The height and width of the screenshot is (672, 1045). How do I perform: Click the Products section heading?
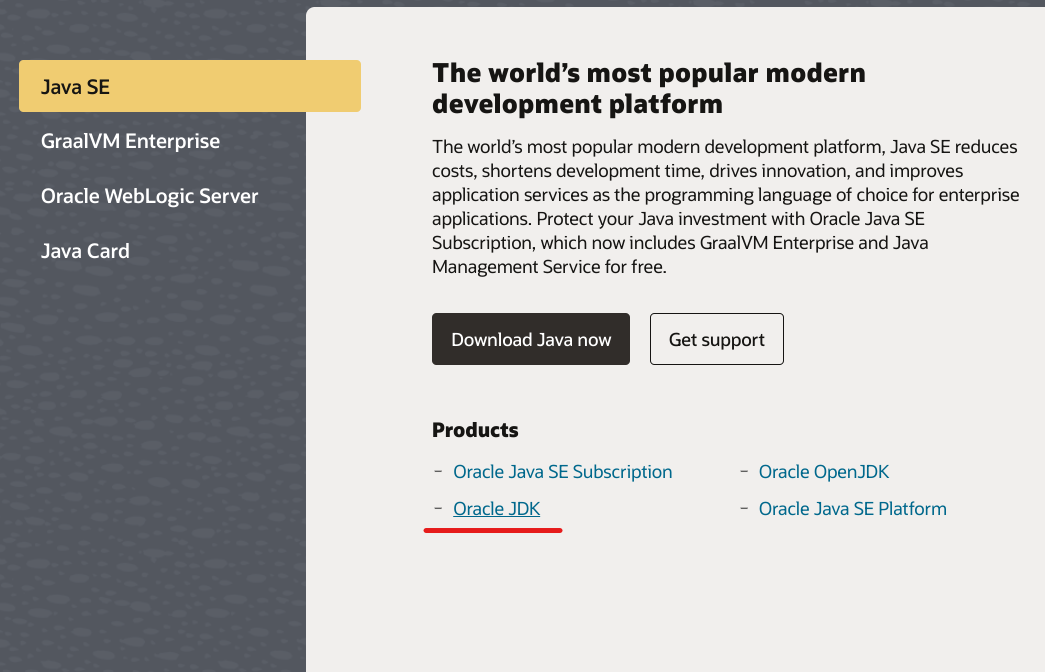pos(475,430)
